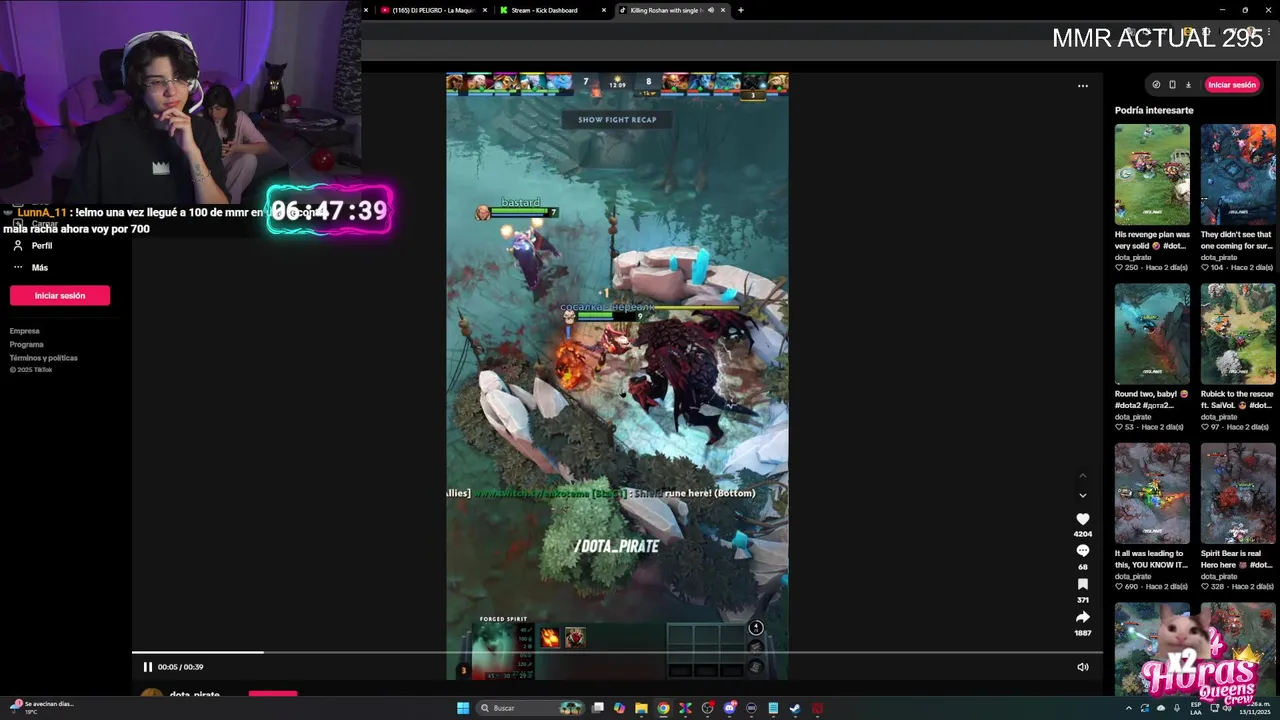Screen dimensions: 1280x720
Task: Click the Forged Spirit fire ability icon
Action: coord(550,637)
